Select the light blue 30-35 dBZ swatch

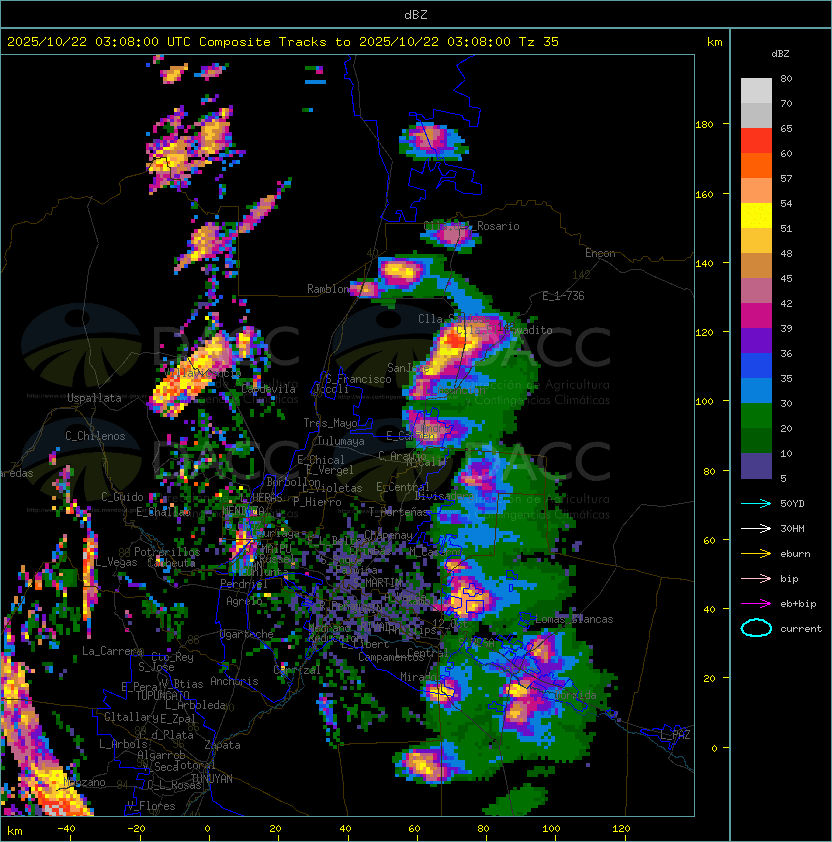756,390
